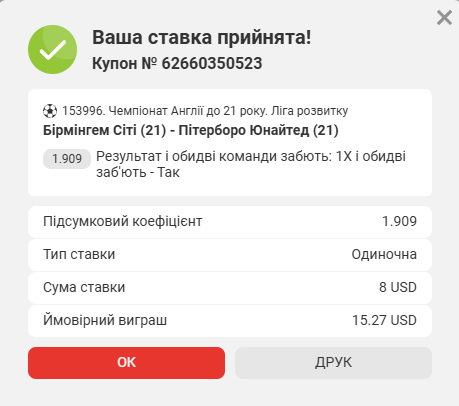
Task: Select the coupon number 62660350523
Action: 212,63
